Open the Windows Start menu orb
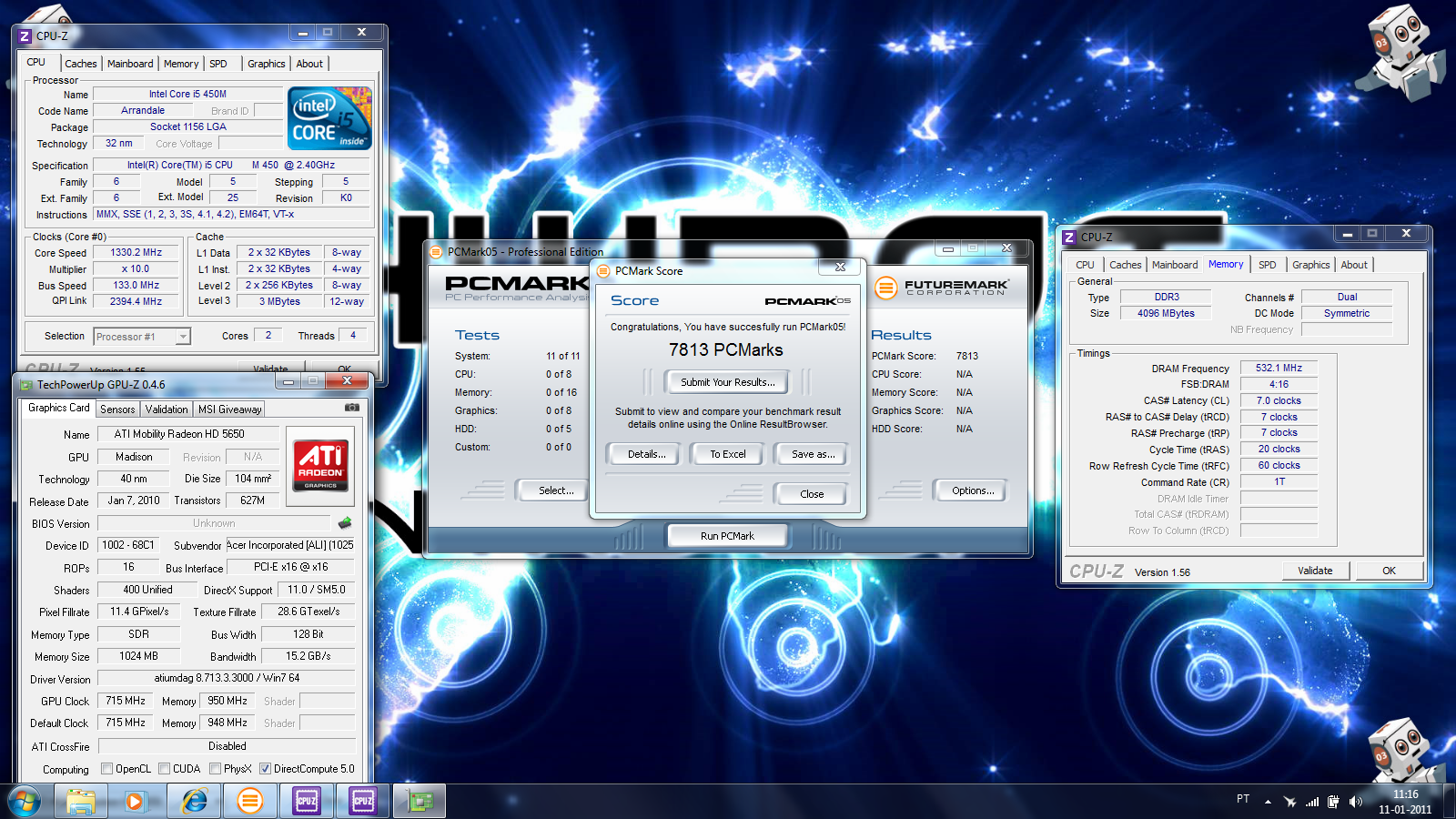The height and width of the screenshot is (819, 1456). click(25, 802)
